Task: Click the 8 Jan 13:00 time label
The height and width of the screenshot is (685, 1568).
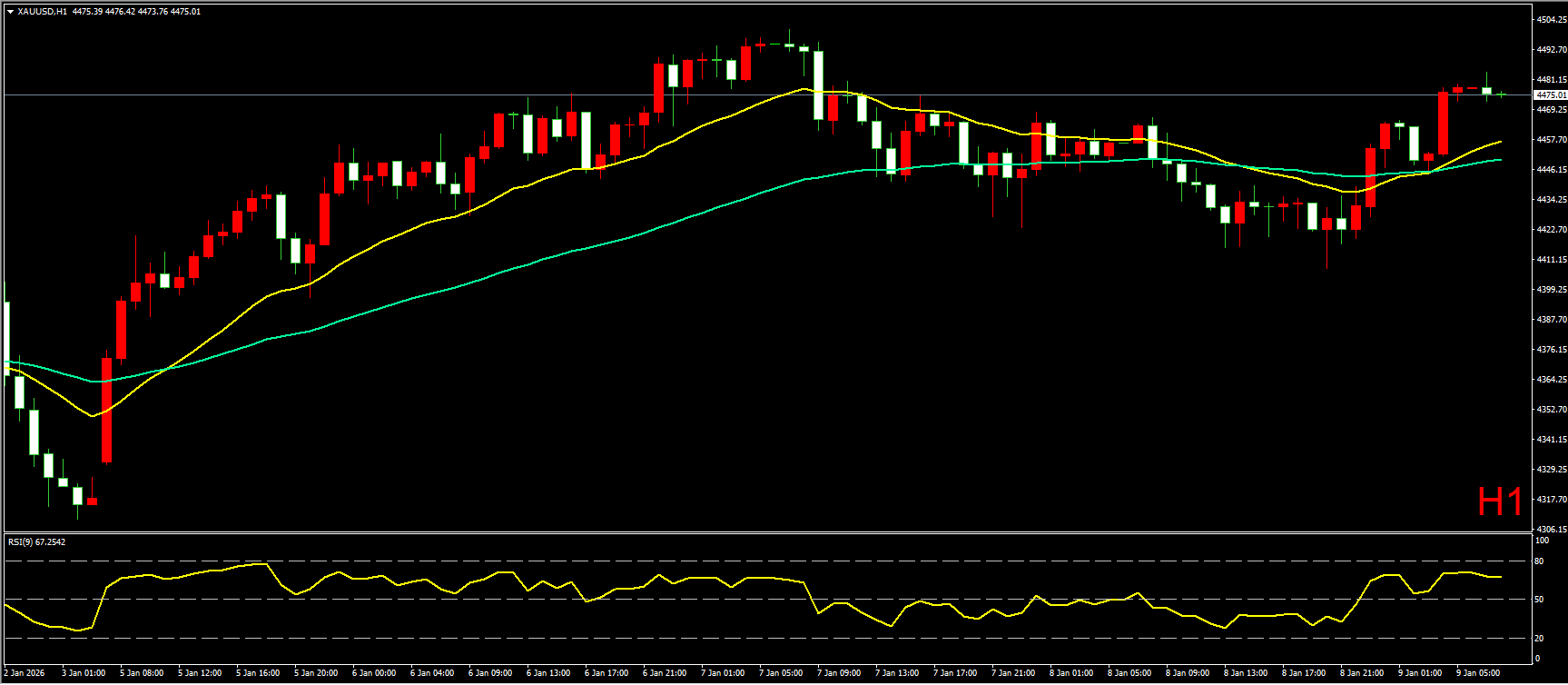Action: pos(1246,673)
